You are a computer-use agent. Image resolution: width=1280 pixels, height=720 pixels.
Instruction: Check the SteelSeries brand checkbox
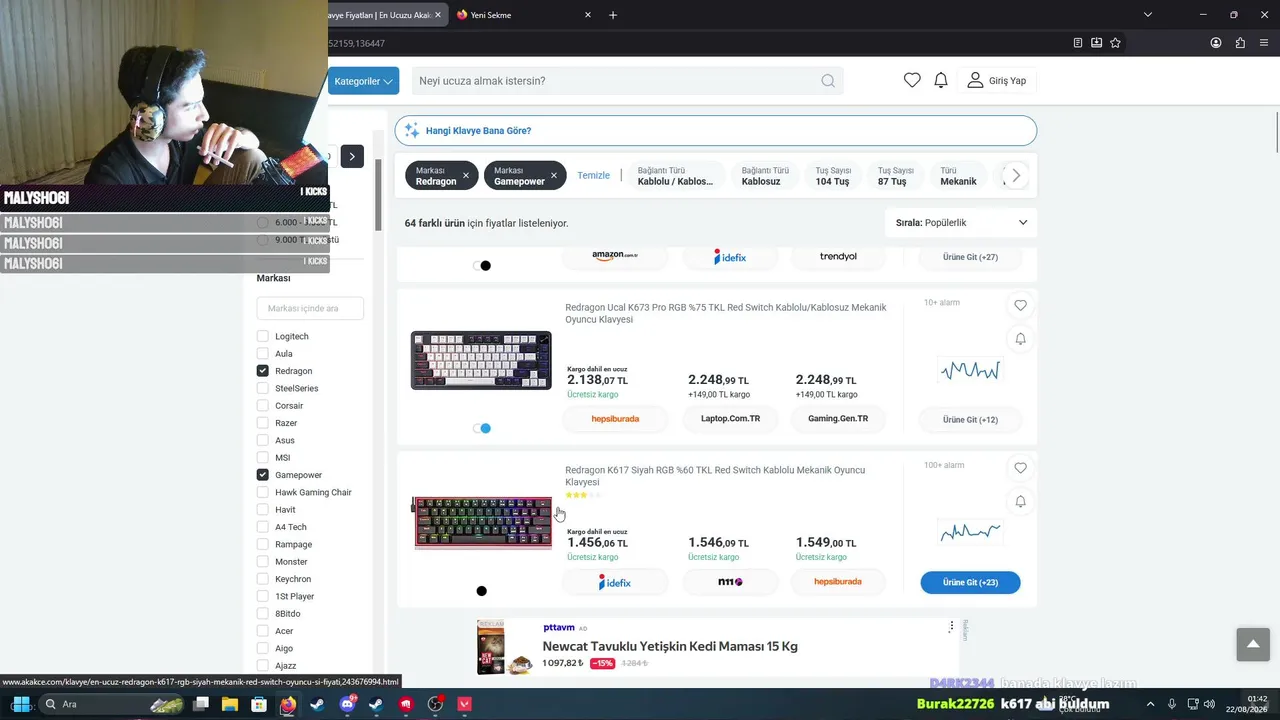click(x=263, y=388)
